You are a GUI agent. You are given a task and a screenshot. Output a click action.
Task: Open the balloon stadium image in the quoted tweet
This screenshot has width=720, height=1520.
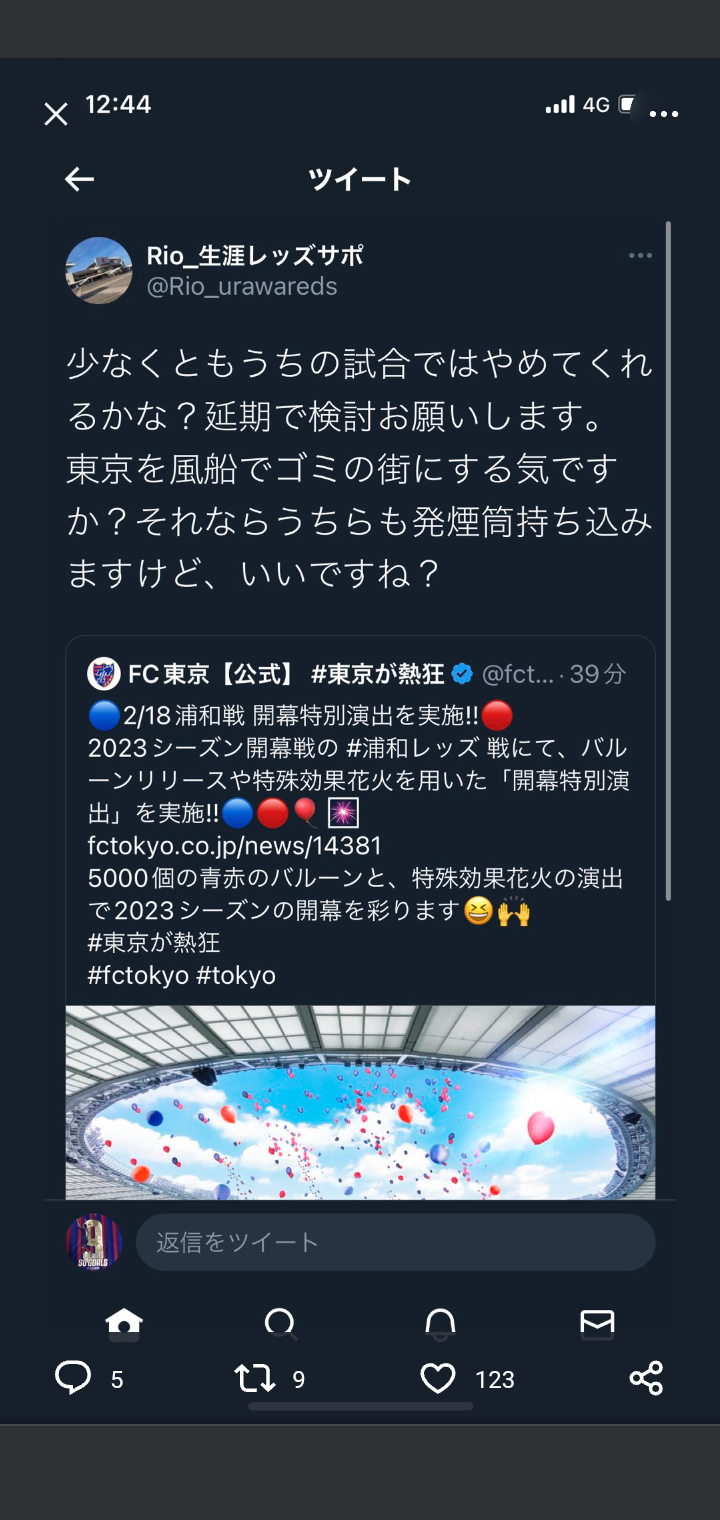tap(361, 1102)
